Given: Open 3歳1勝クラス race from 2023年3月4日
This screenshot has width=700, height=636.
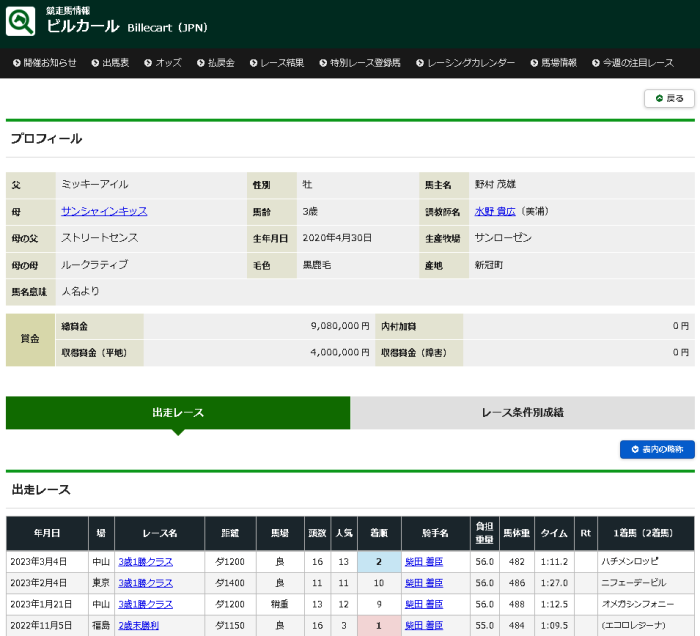Looking at the screenshot, I should click(x=145, y=562).
